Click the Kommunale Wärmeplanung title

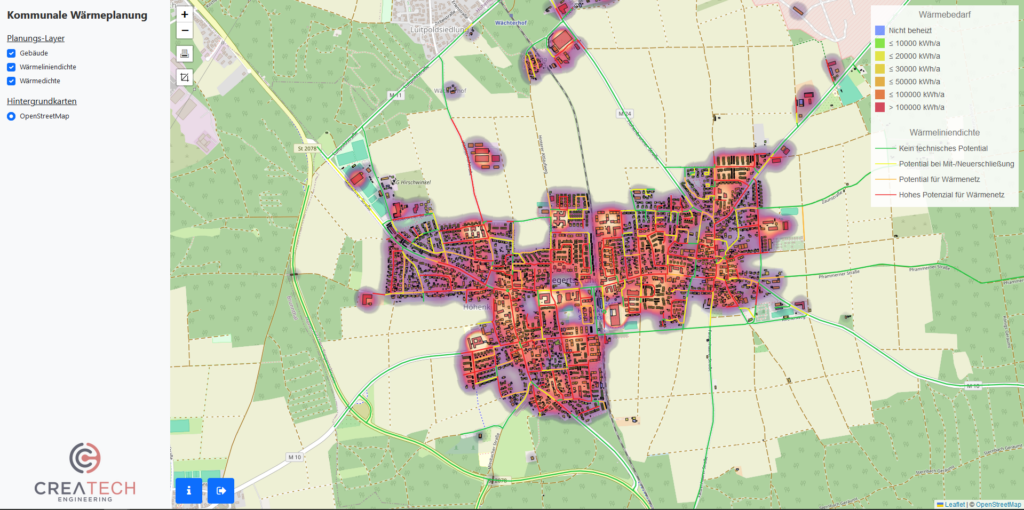78,16
